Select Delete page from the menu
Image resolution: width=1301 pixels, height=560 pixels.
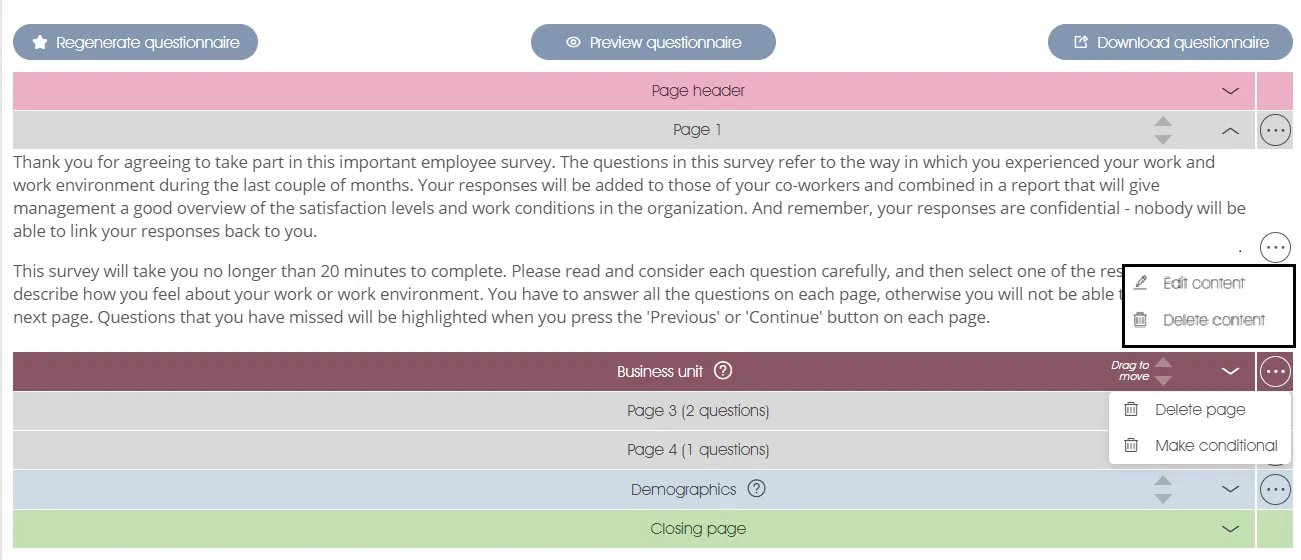coord(1199,409)
